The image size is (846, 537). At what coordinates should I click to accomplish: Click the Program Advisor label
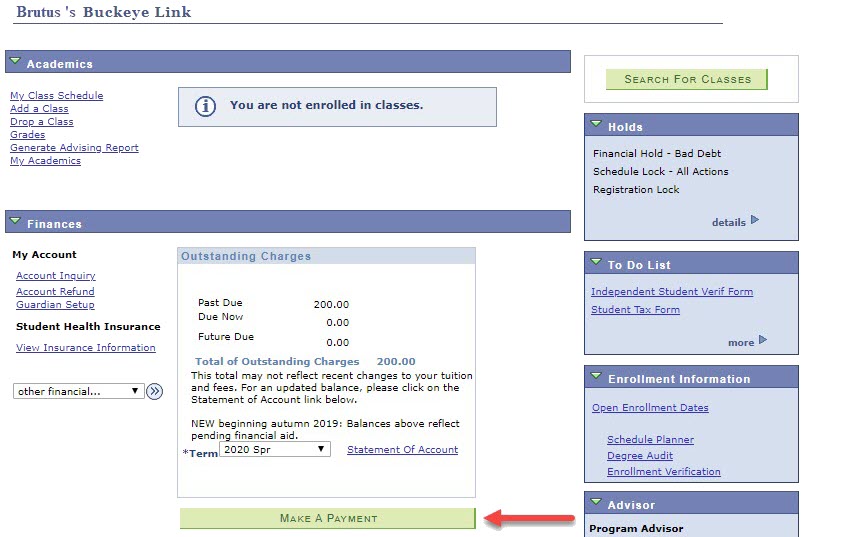coord(636,528)
